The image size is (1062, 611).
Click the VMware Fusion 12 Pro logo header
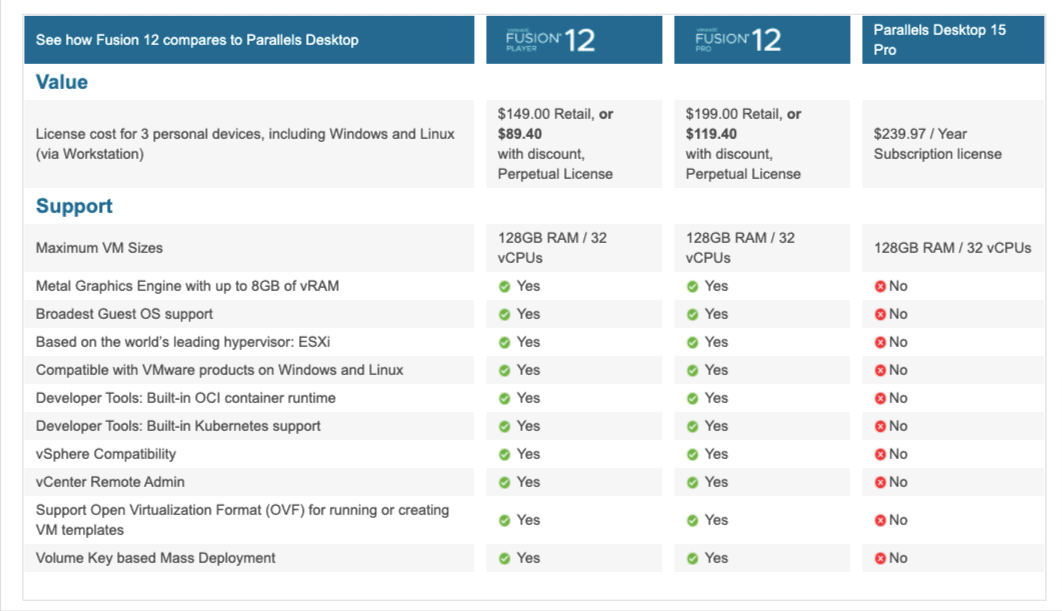pos(738,41)
